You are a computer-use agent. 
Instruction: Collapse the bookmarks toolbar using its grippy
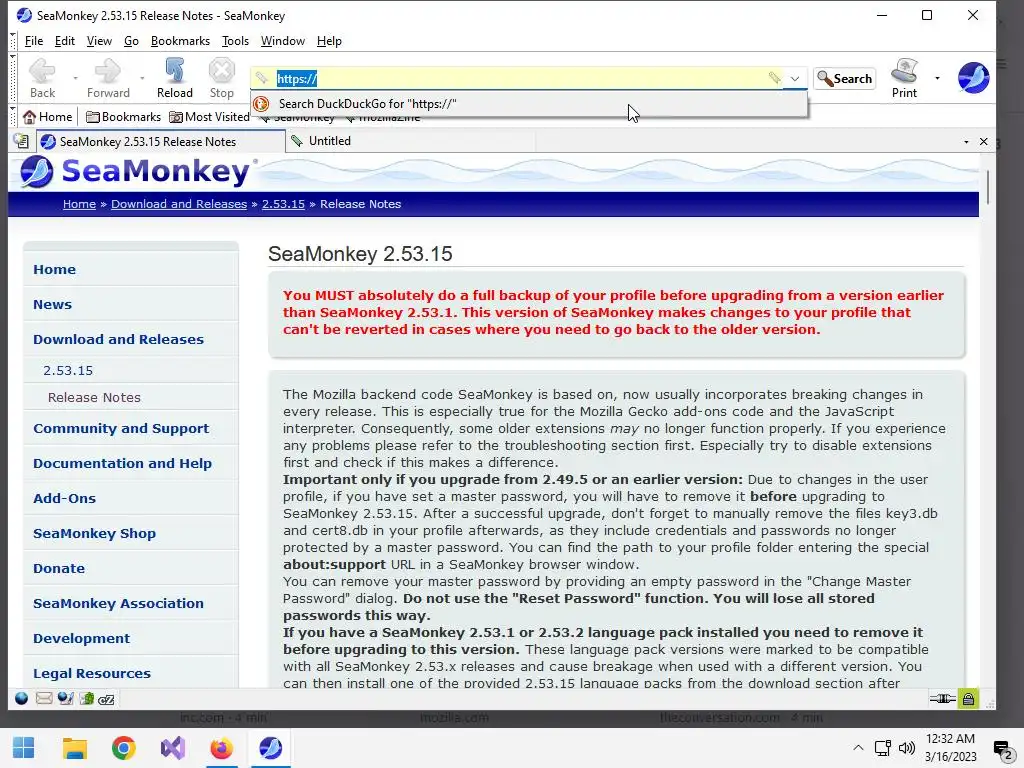(13, 117)
